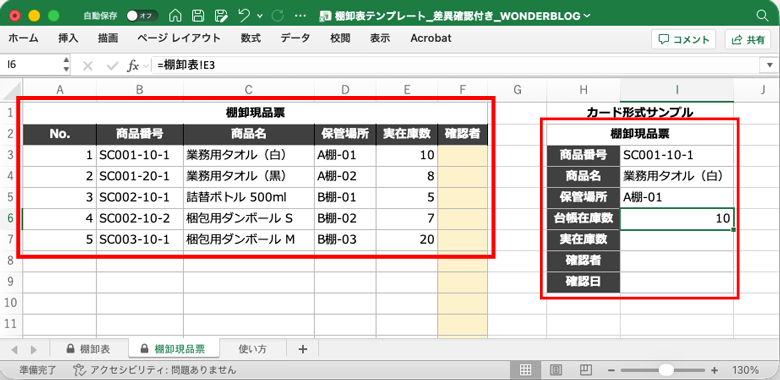Screen dimensions: 780x380
Task: Select cell 詰替ボトル 500ml
Action: (249, 197)
